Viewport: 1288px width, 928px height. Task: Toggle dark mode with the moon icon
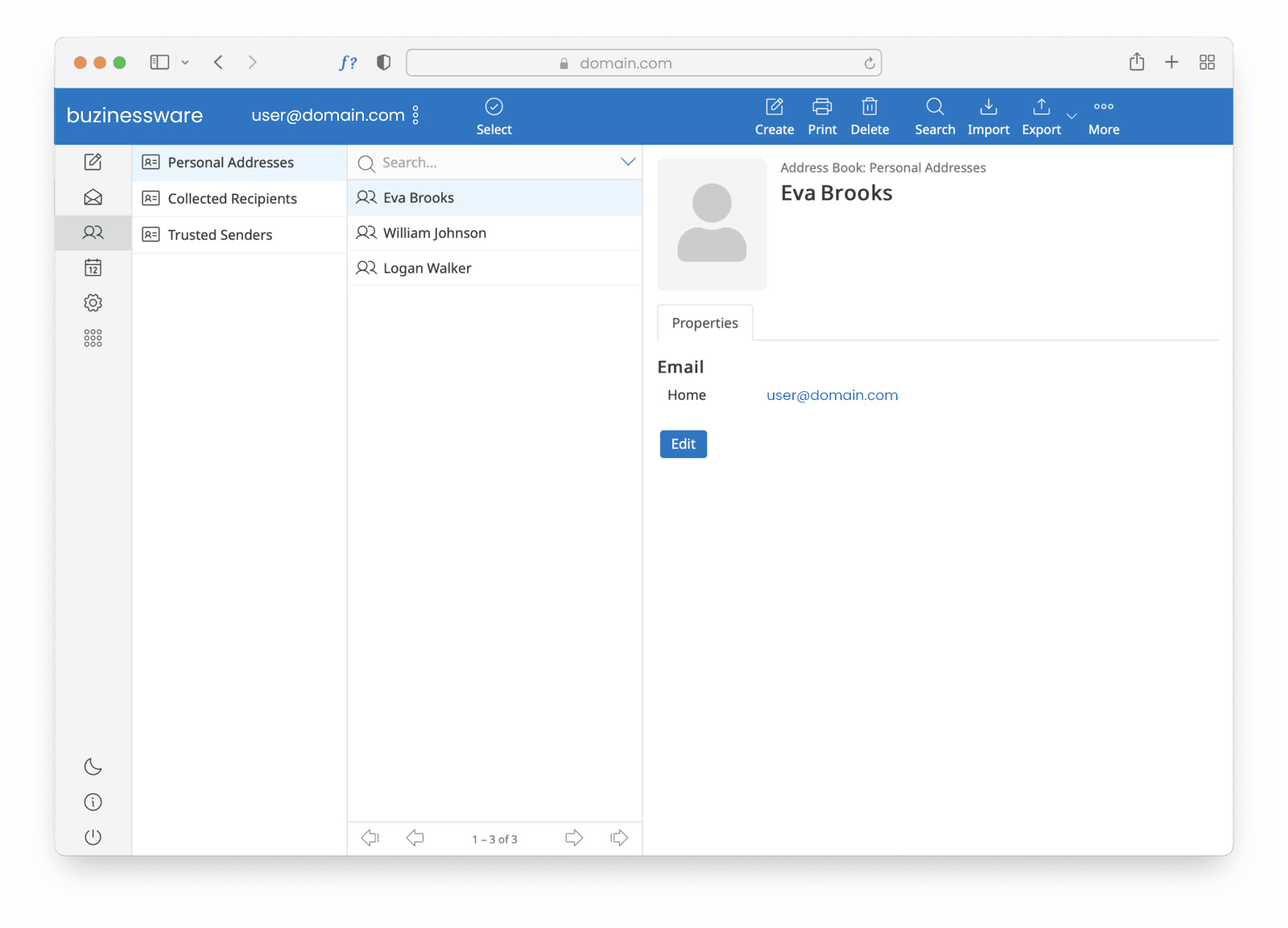point(93,766)
